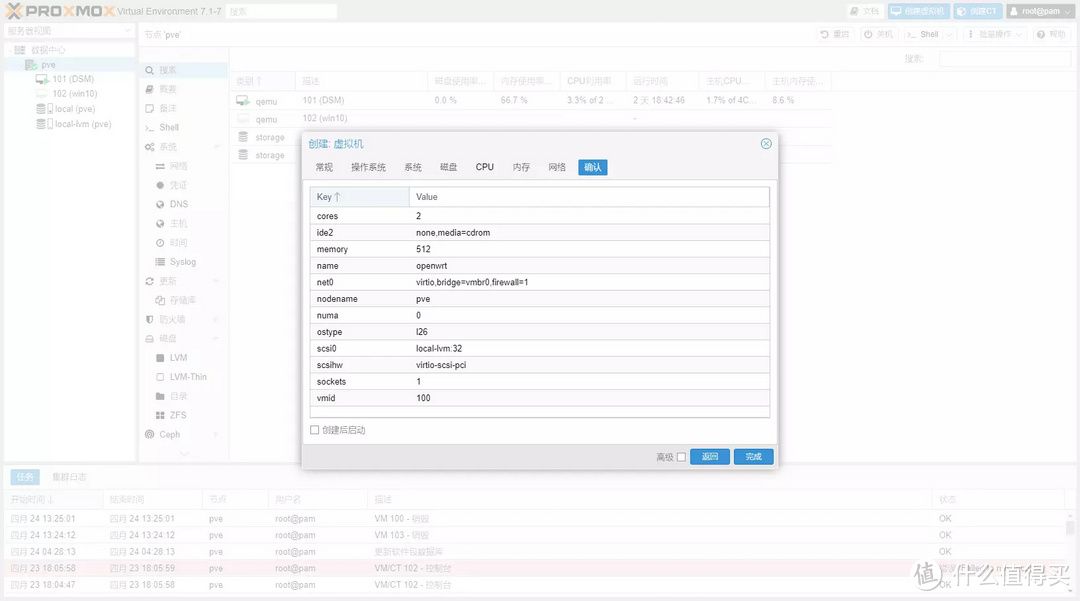The width and height of the screenshot is (1080, 601).
Task: Sort by the Key column header
Action: click(328, 197)
